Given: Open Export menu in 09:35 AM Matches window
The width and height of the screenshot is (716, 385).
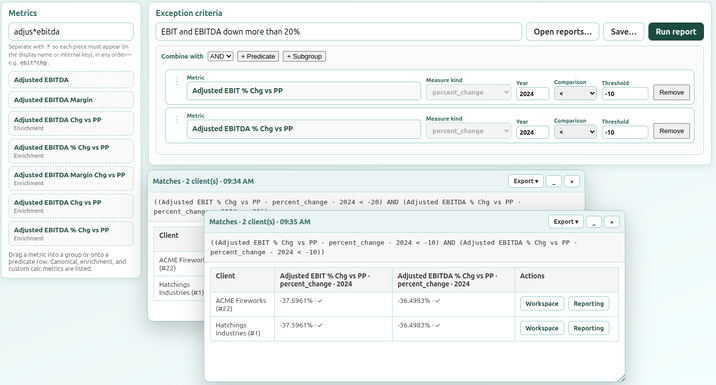Looking at the screenshot, I should 566,222.
